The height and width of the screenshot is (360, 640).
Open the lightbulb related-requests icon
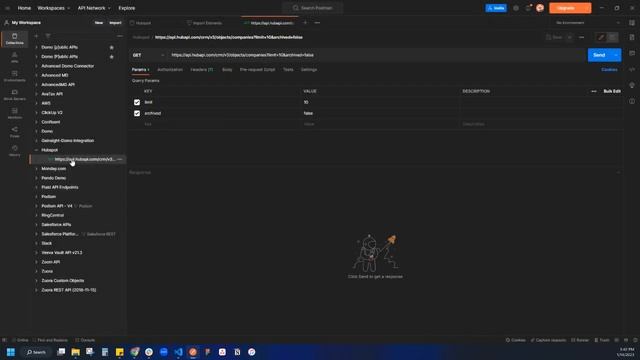[x=632, y=85]
